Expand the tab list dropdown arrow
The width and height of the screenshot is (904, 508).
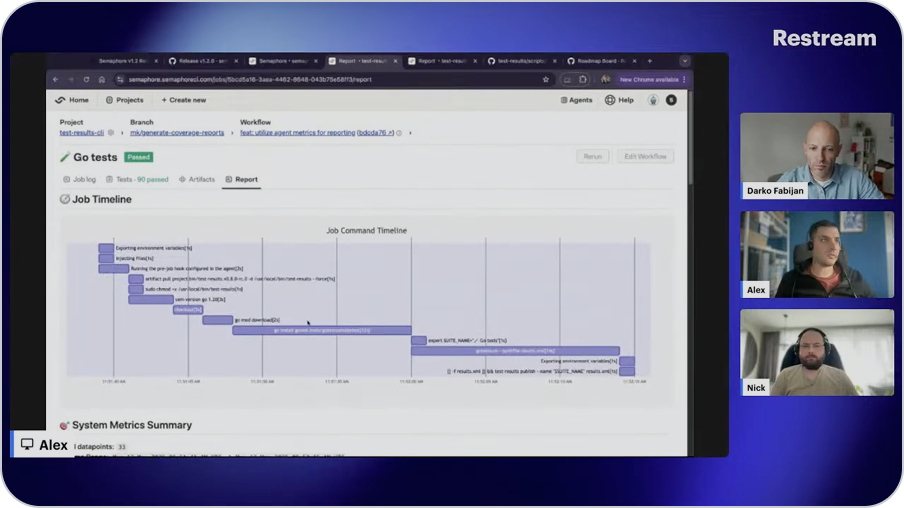pos(684,61)
